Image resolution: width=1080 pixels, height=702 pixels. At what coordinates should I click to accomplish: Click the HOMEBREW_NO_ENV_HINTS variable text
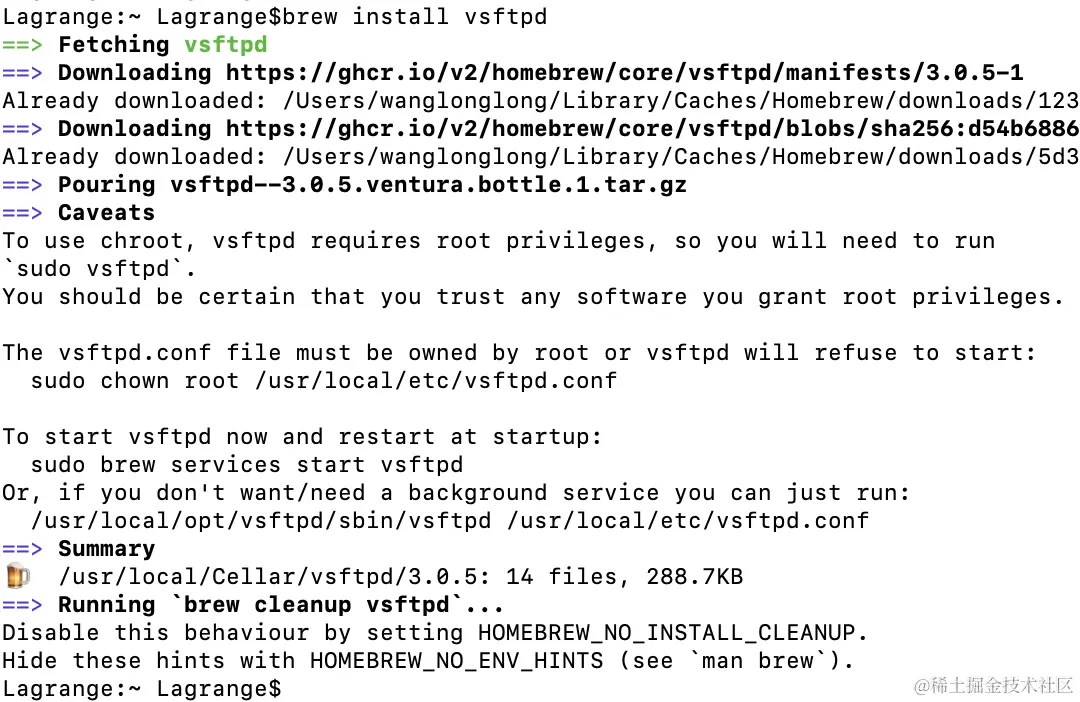point(457,661)
